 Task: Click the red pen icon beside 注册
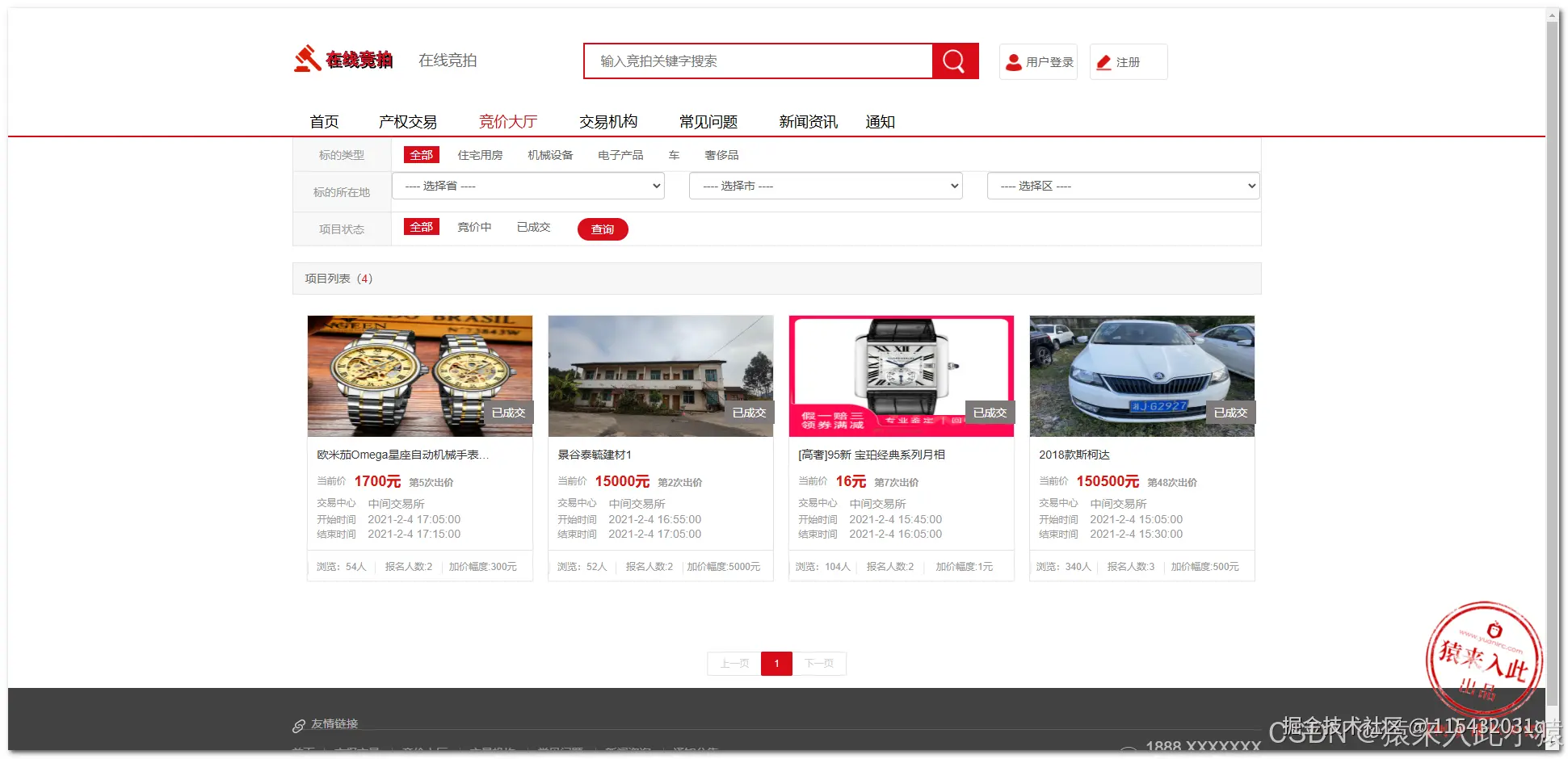pyautogui.click(x=1103, y=61)
